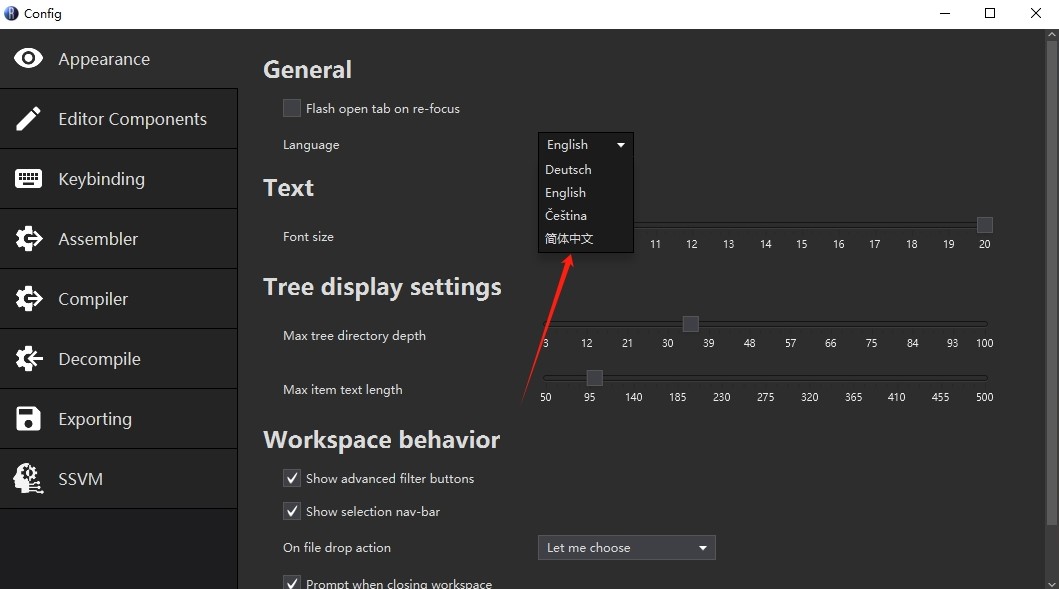Toggle Prompt when closing workspace
1059x589 pixels.
292,582
